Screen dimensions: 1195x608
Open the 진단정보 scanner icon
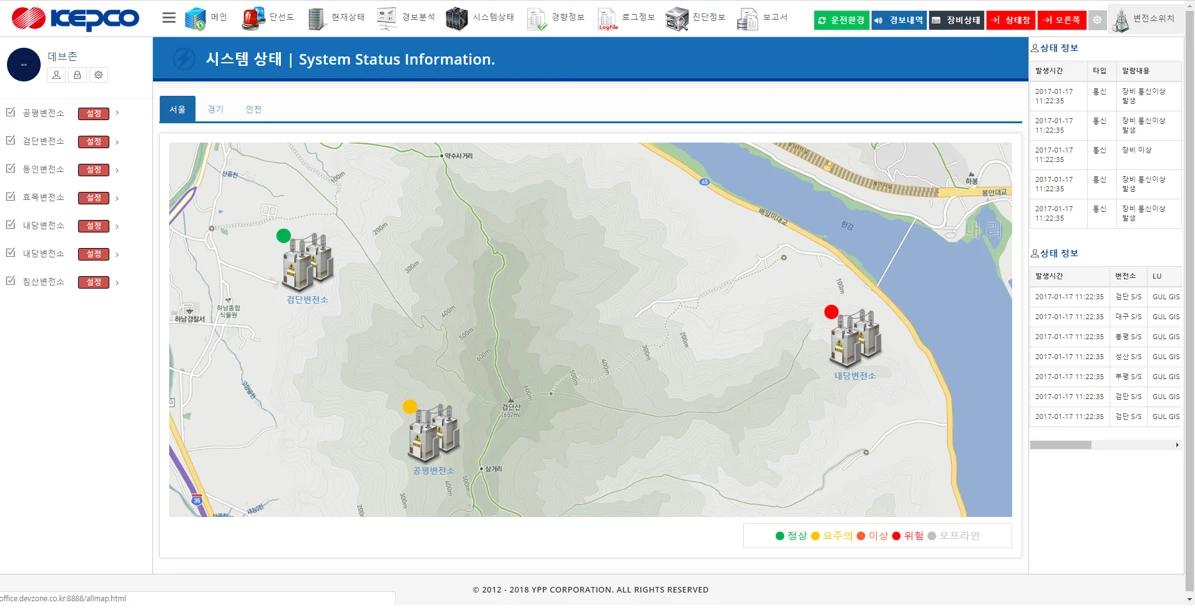[677, 18]
